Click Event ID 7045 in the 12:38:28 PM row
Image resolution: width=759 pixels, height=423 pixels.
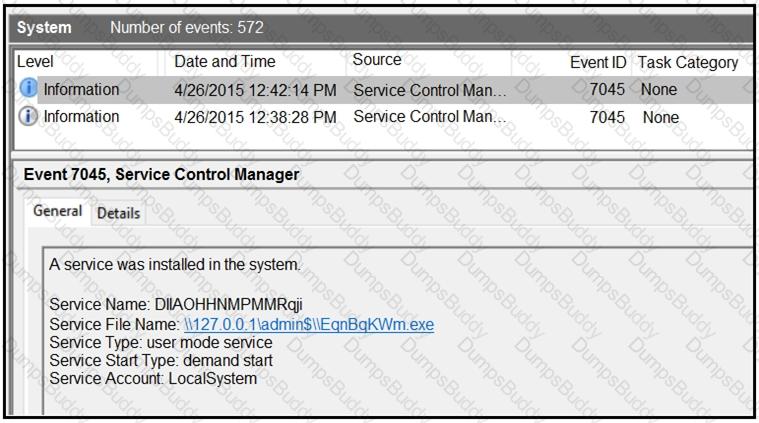(607, 117)
